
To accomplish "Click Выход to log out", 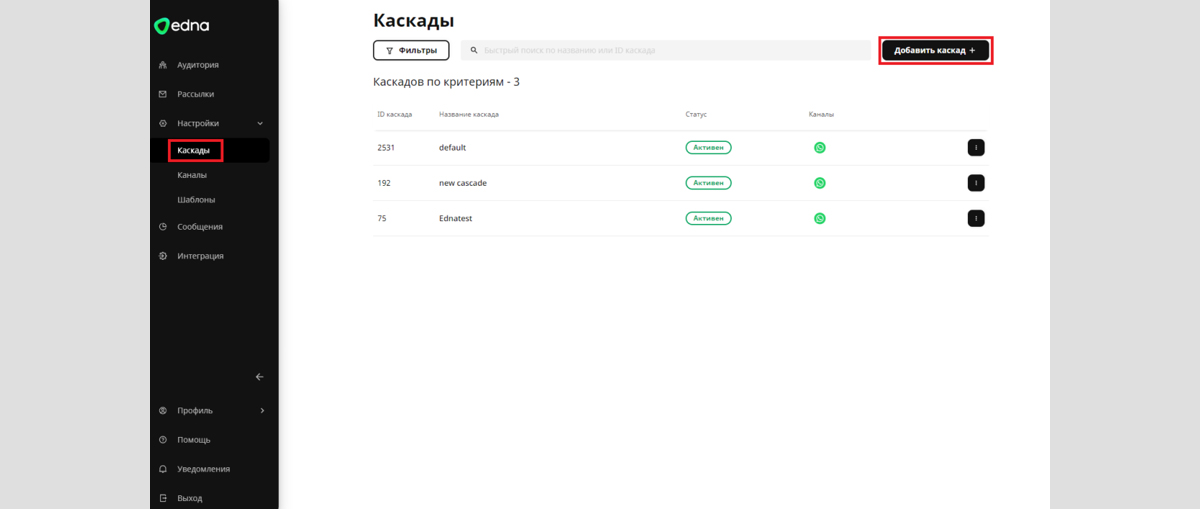I will (x=189, y=498).
